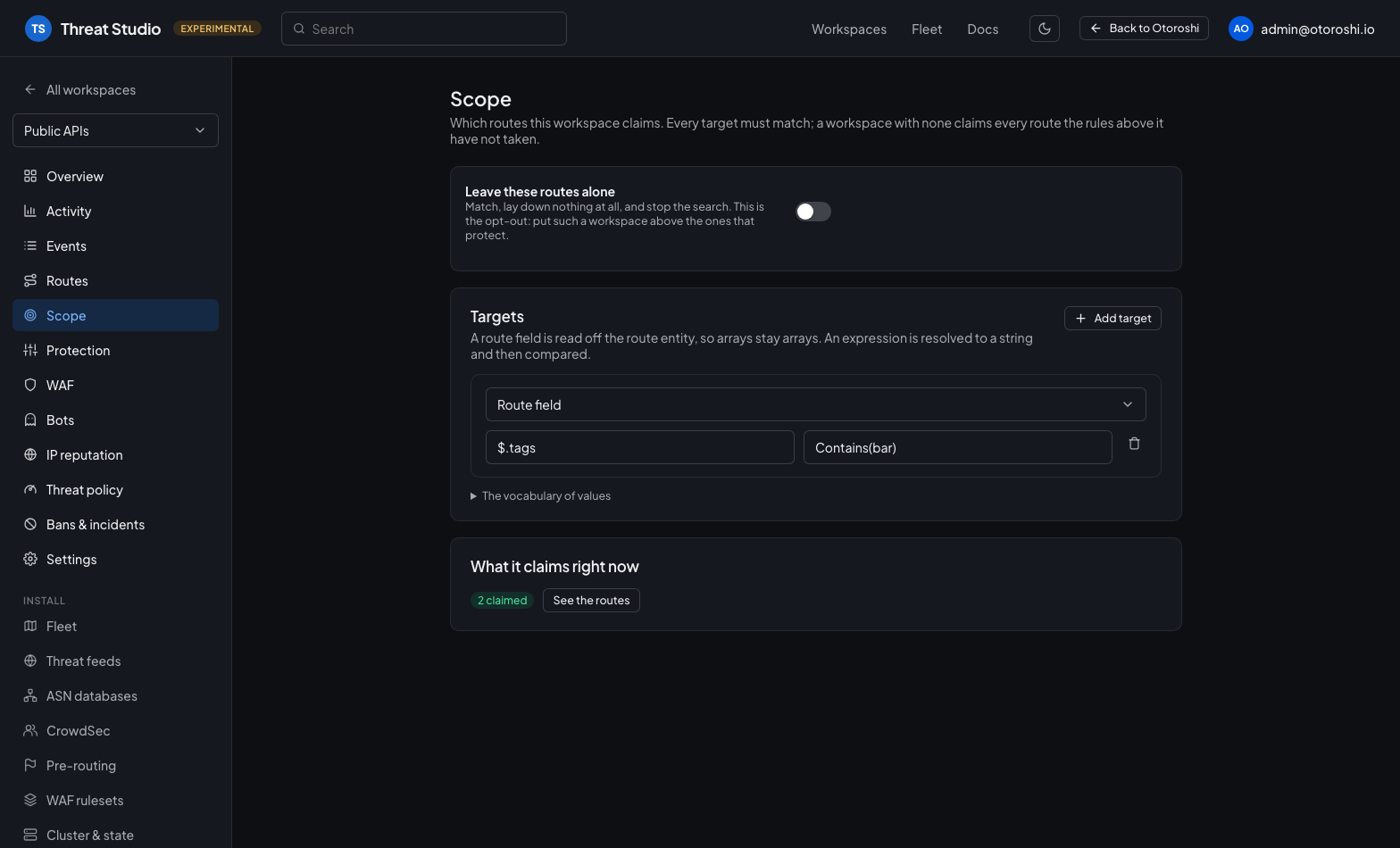Screen dimensions: 1400x848
Task: Click the CrowdSec people icon
Action: pos(30,730)
